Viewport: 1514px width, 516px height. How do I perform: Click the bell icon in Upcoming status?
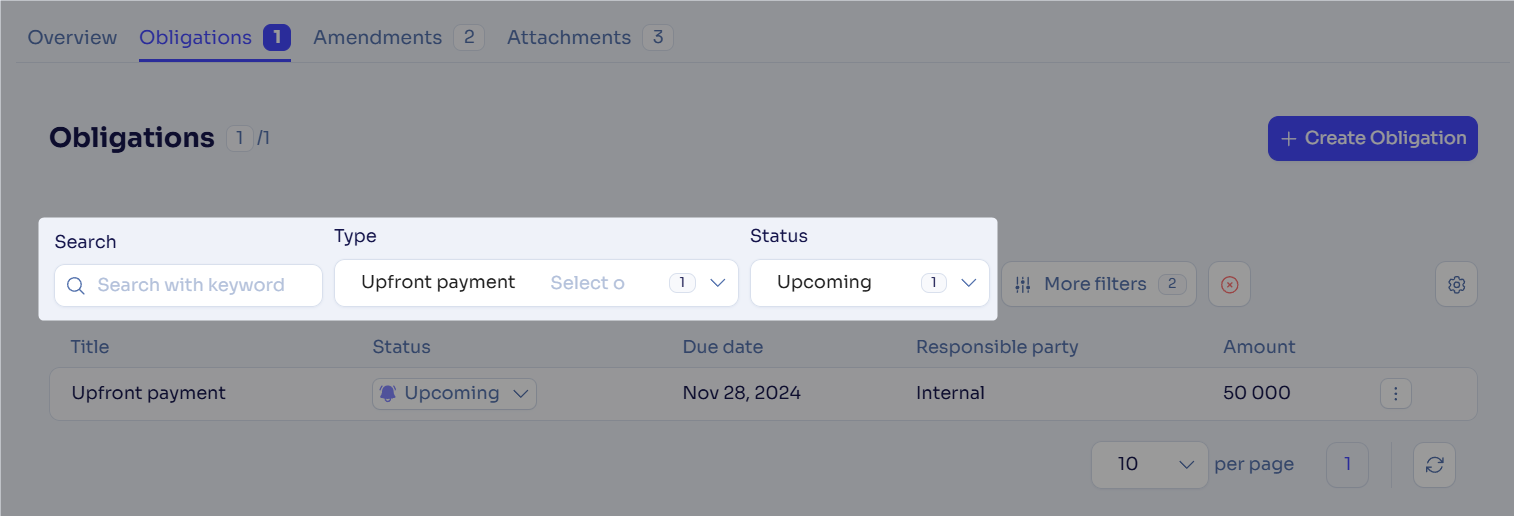(388, 393)
